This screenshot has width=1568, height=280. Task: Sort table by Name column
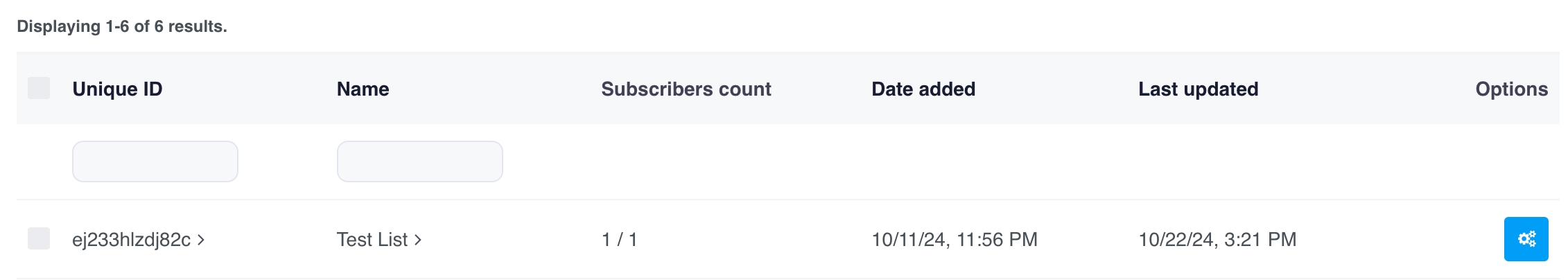click(x=363, y=89)
